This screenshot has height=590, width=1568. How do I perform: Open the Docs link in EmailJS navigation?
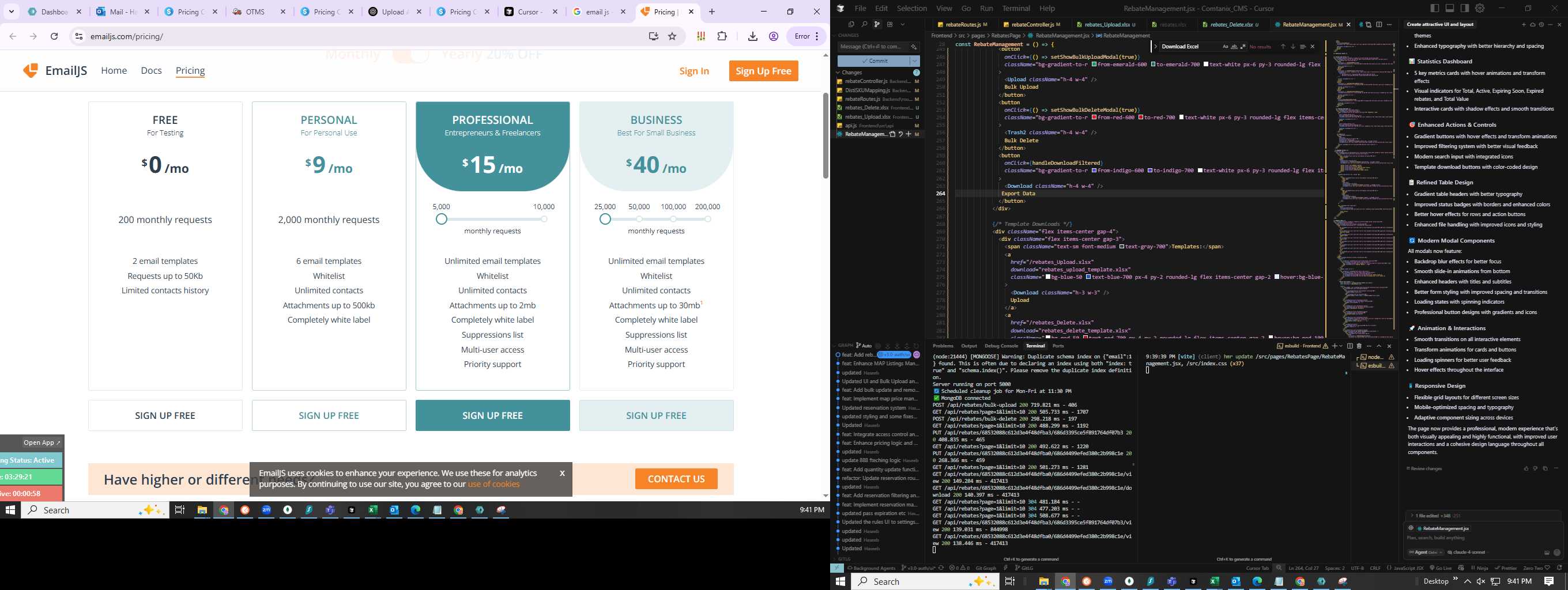151,70
